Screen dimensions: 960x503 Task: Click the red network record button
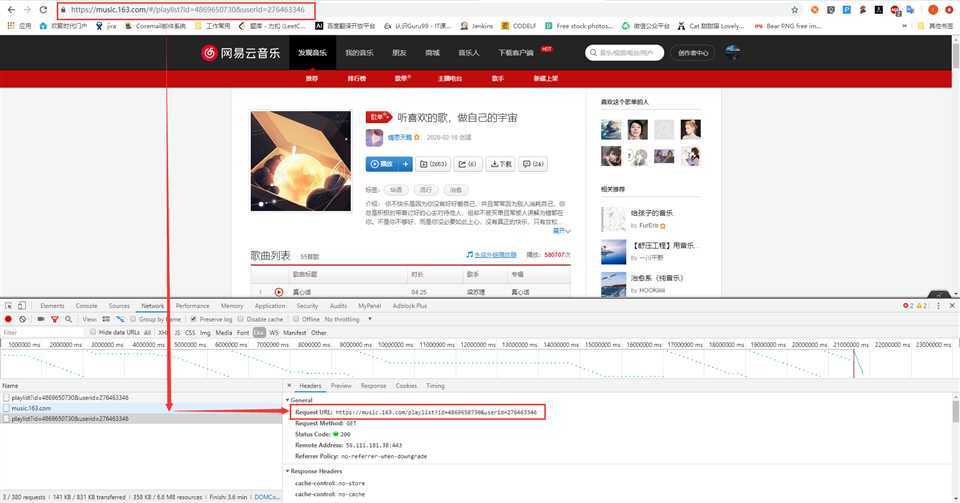coord(9,319)
